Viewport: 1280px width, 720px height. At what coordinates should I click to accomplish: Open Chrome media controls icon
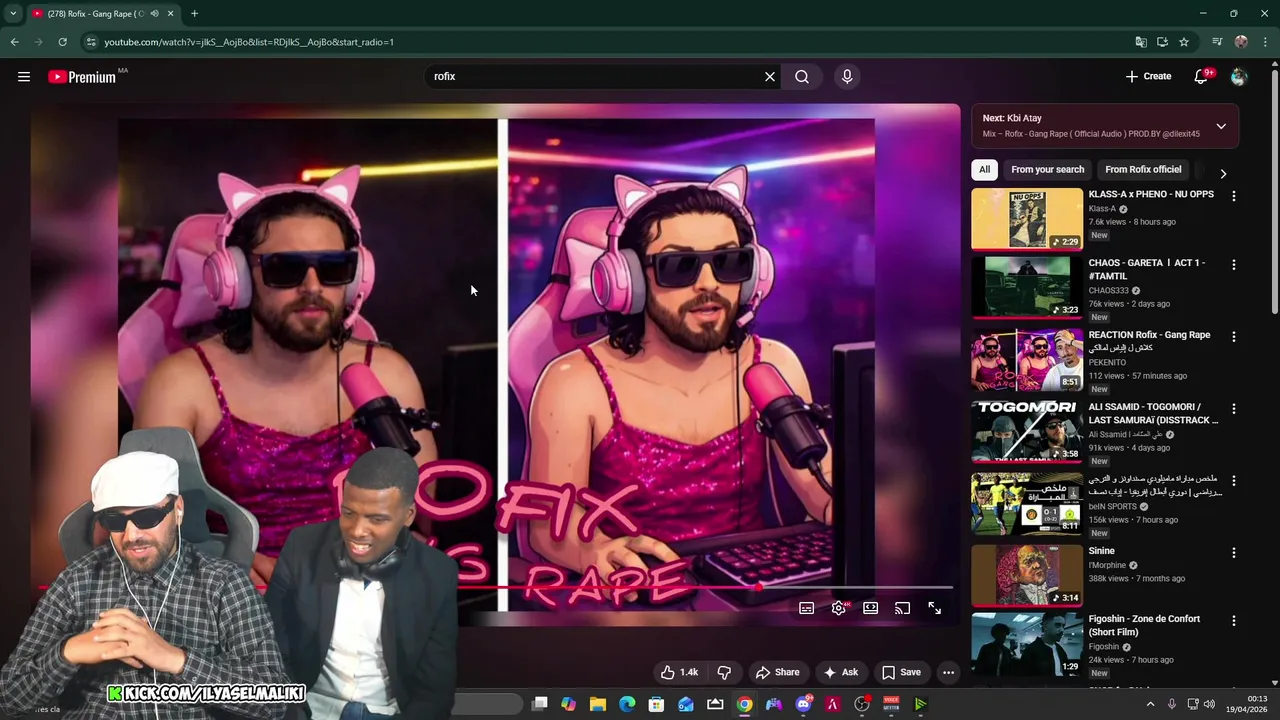pyautogui.click(x=1217, y=42)
